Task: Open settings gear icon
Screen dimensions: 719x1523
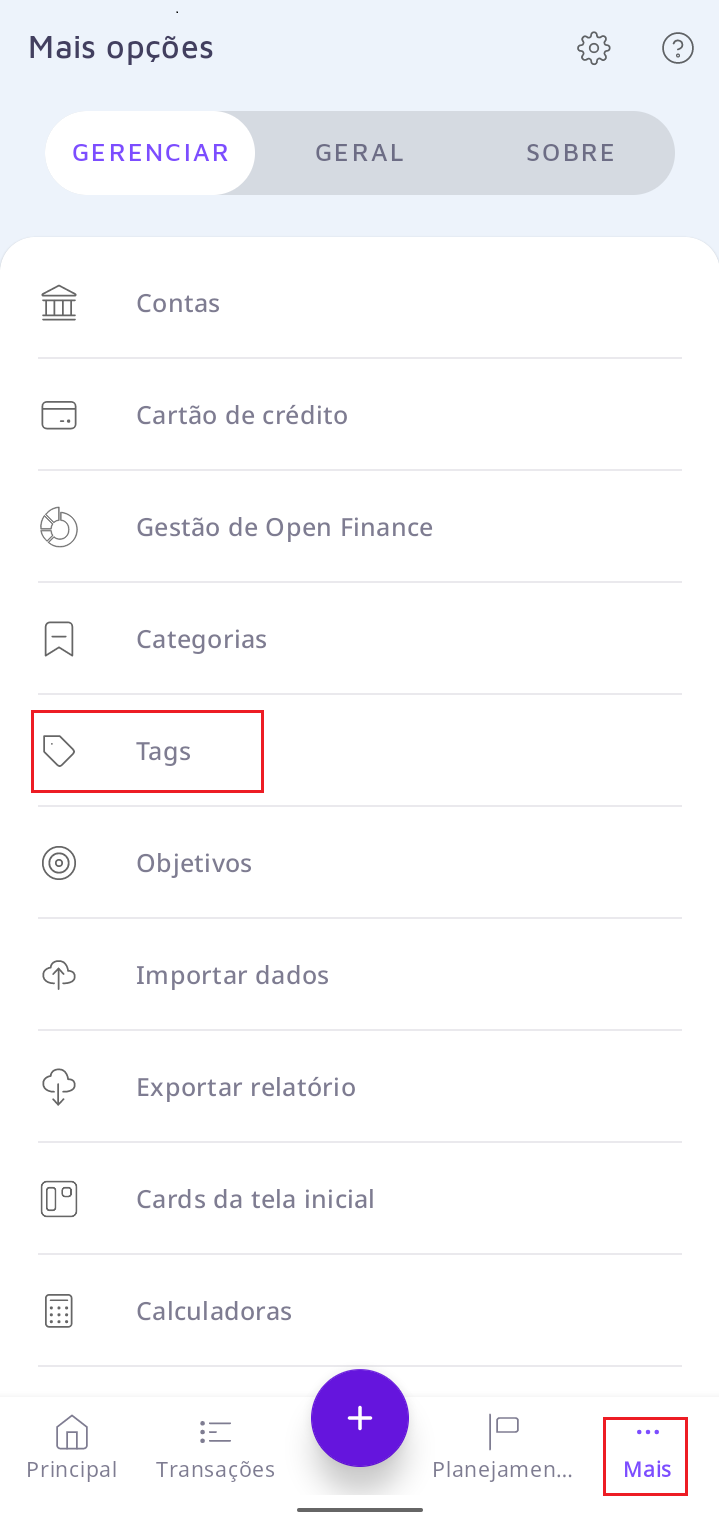Action: pyautogui.click(x=594, y=48)
